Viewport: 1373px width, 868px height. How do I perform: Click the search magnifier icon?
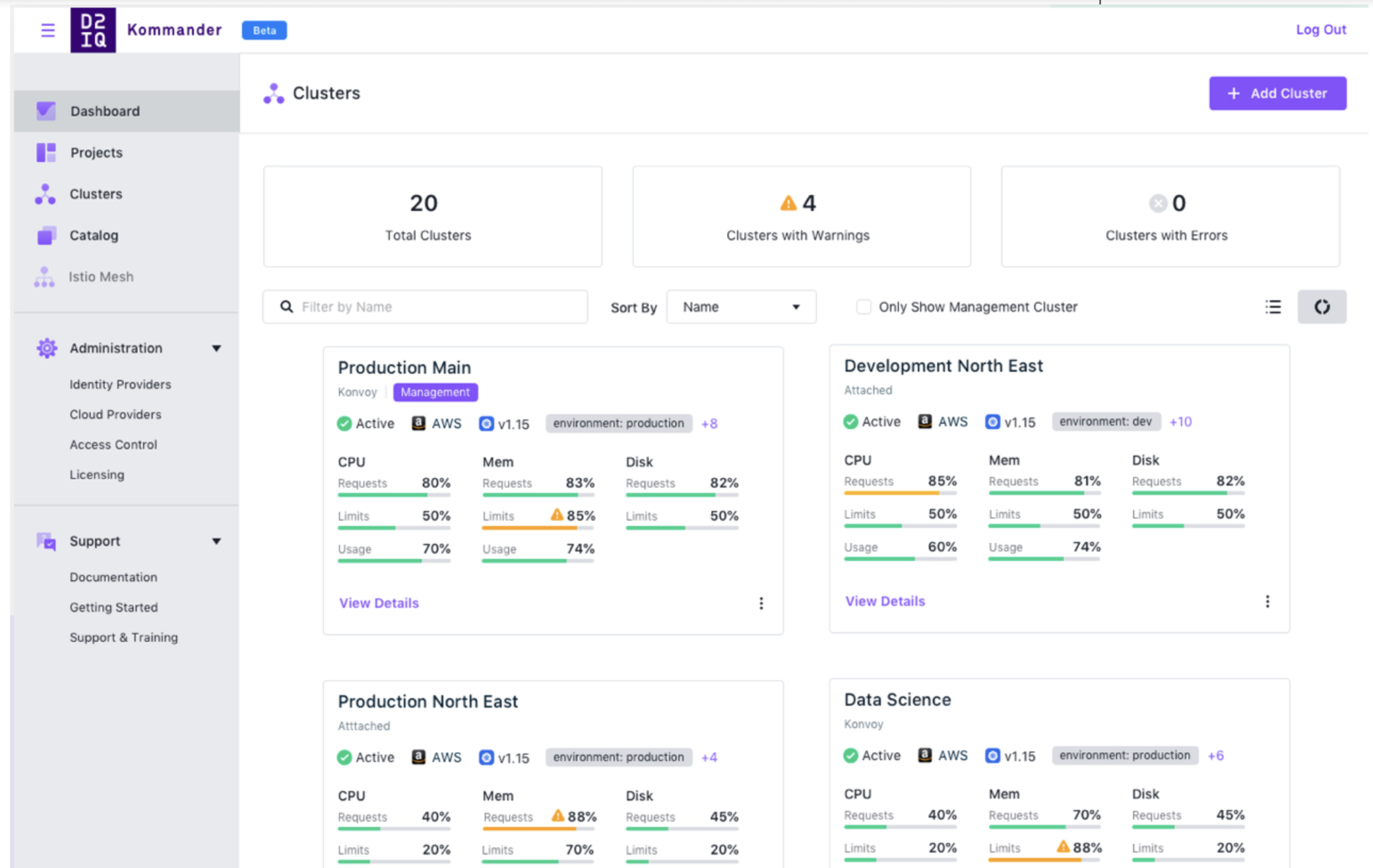pyautogui.click(x=287, y=306)
